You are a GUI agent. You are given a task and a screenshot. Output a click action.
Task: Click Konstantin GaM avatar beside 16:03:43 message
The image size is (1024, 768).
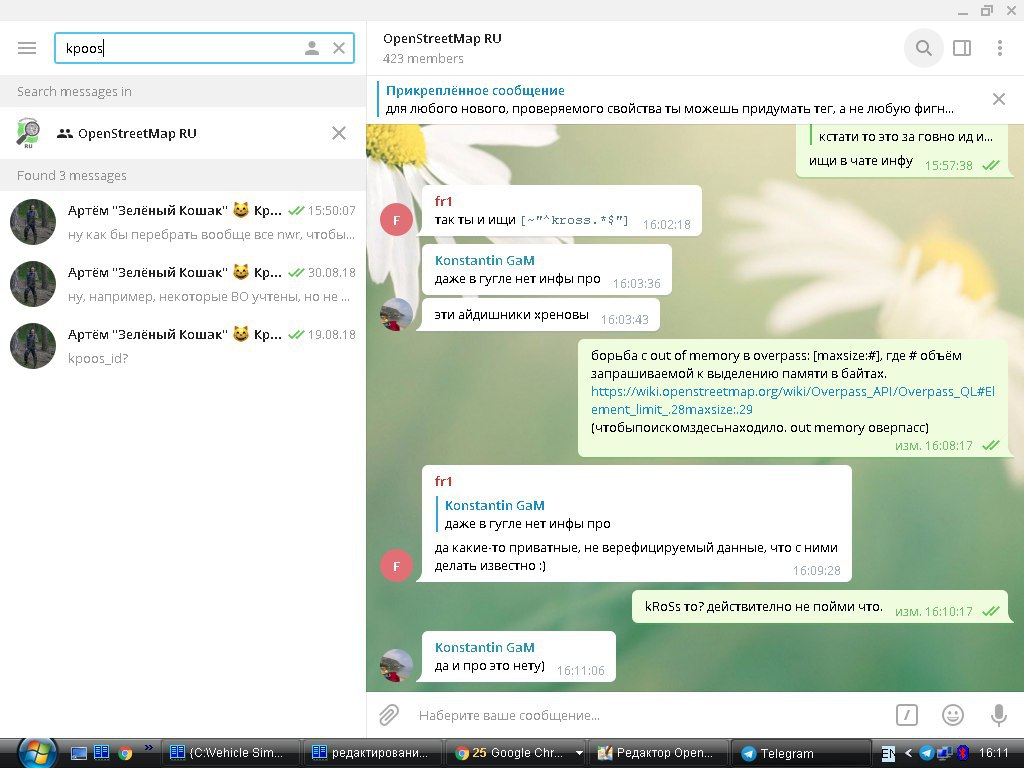coord(396,315)
